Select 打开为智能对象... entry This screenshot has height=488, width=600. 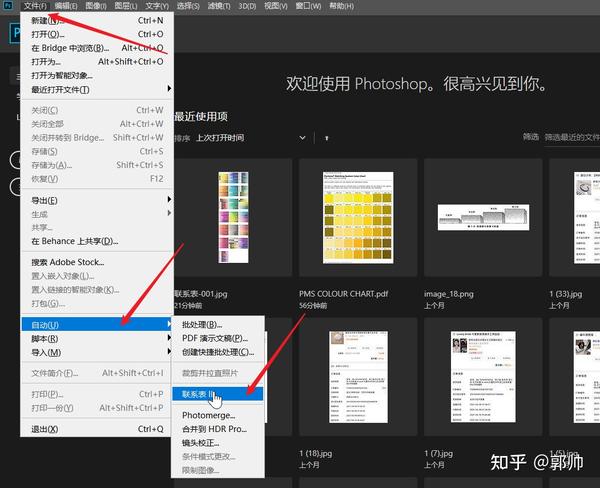click(x=97, y=75)
